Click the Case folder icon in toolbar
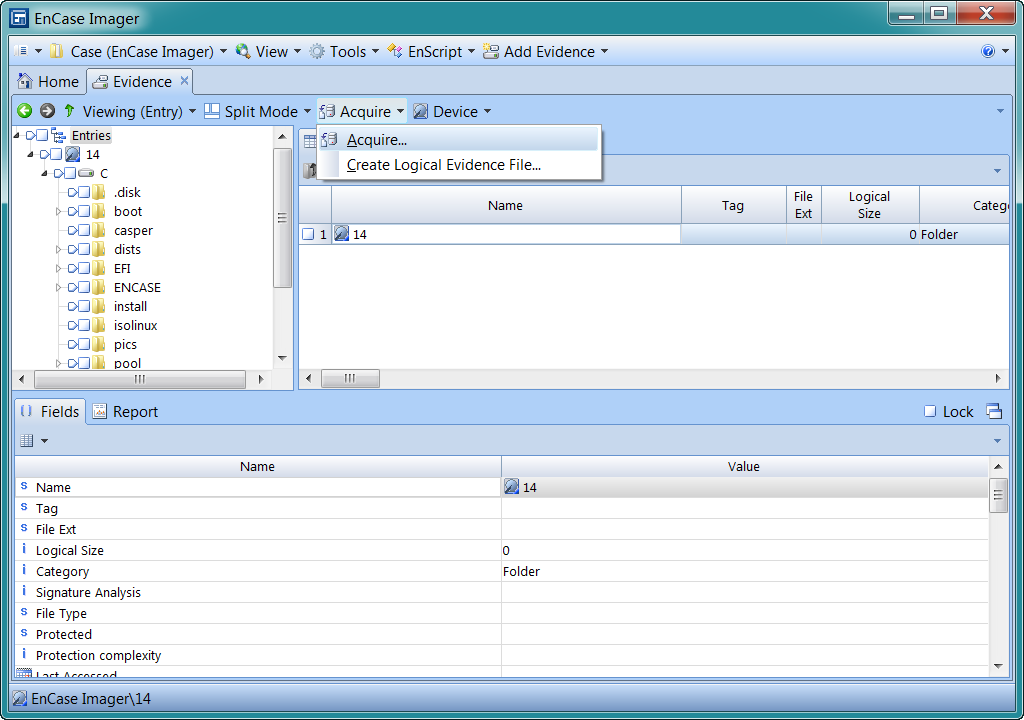 pyautogui.click(x=57, y=51)
